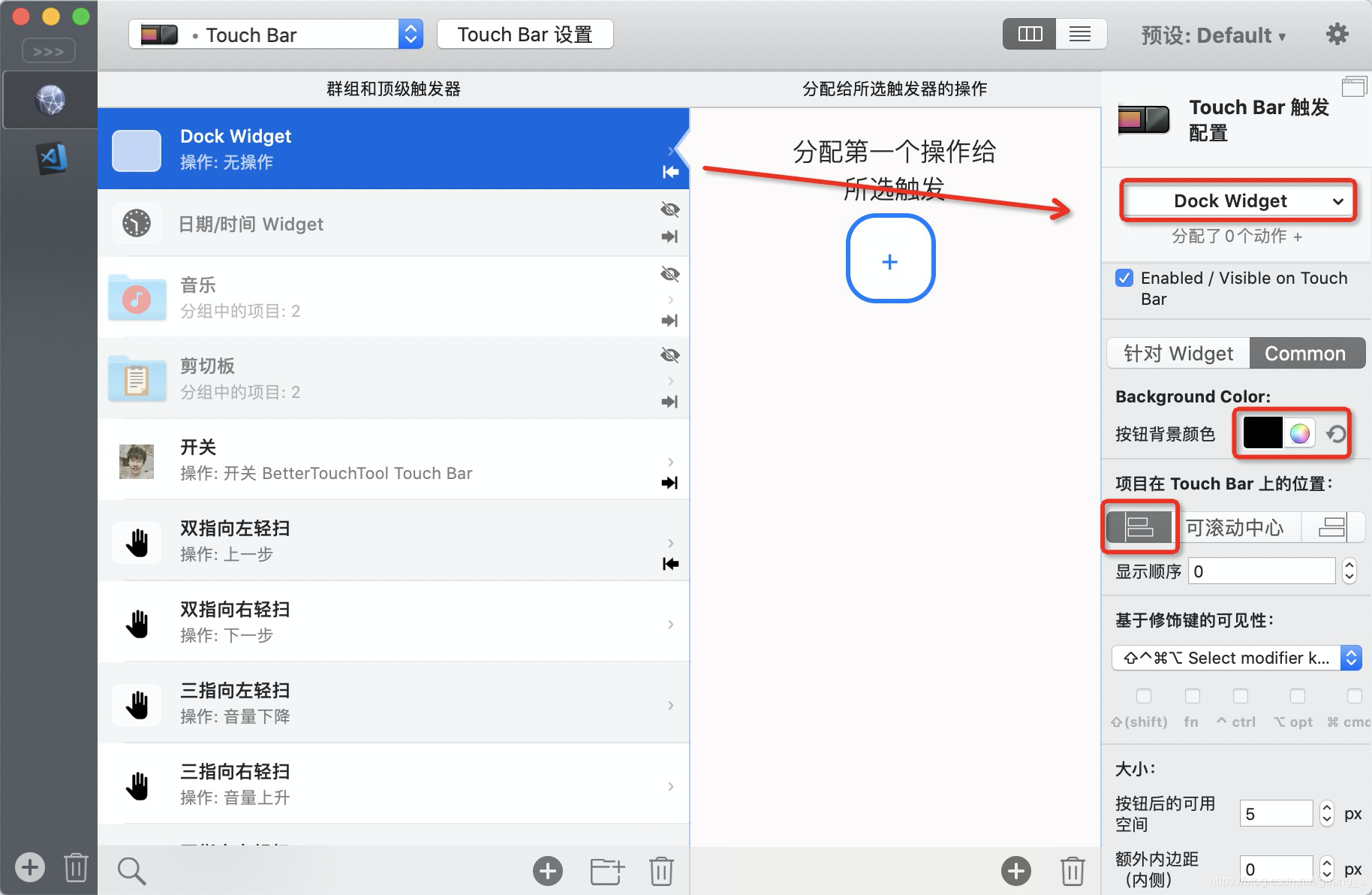Screen dimensions: 1372x895
Task: Toggle visibility of 剪切板 group
Action: (669, 355)
